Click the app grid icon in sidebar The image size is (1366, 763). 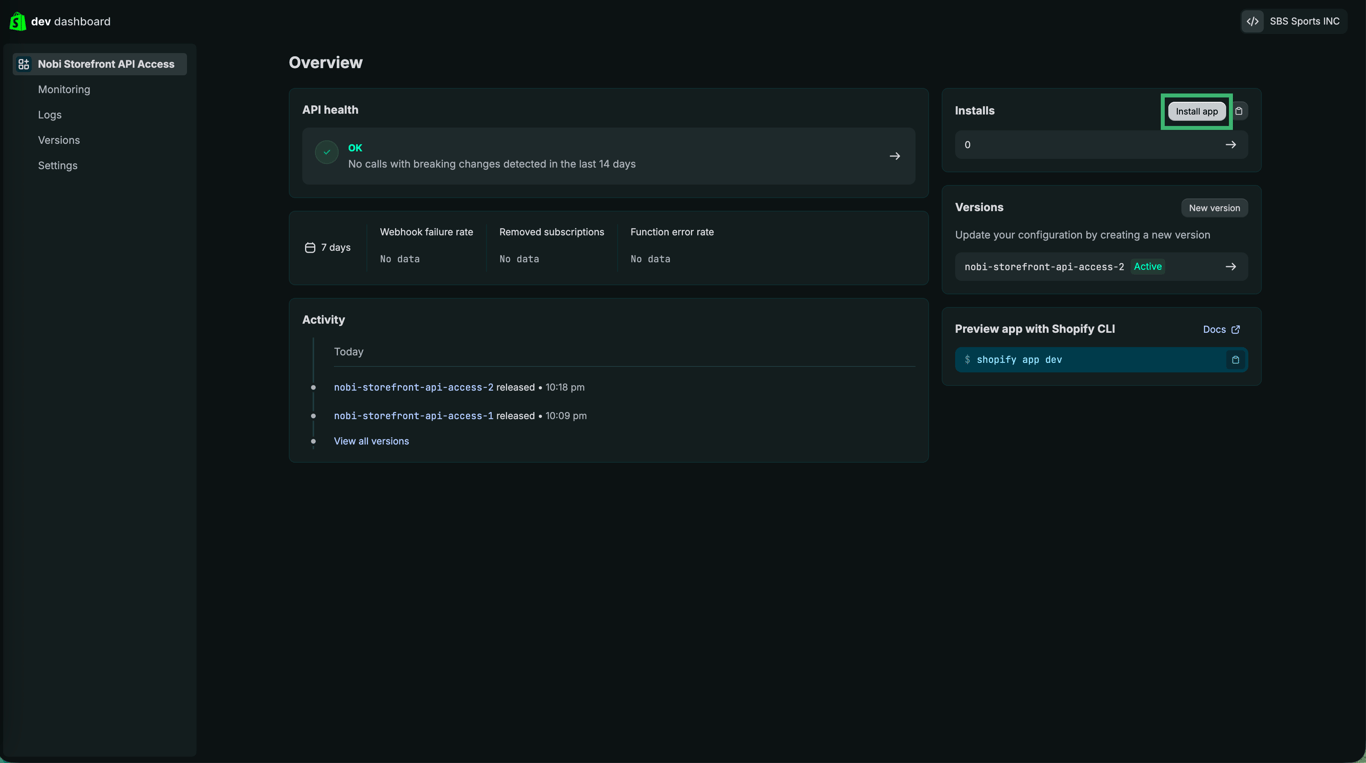click(24, 64)
